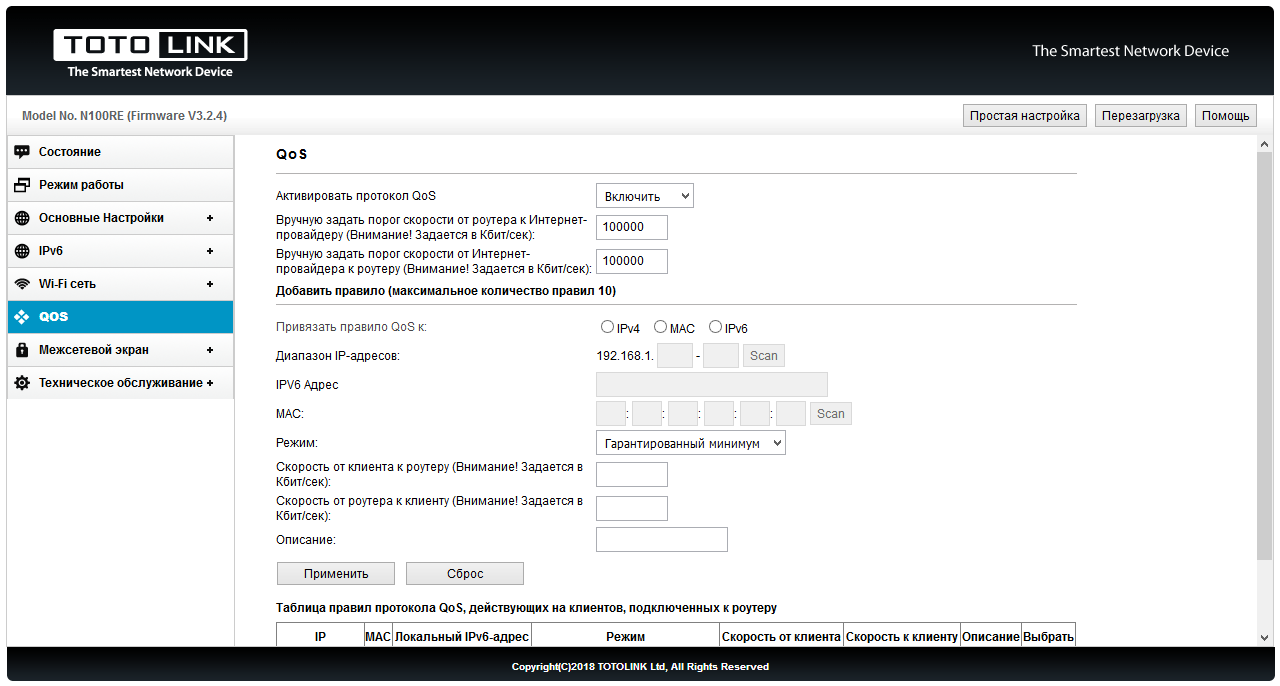
Task: Click the Wi-Fi сеть signal icon
Action: click(x=22, y=284)
